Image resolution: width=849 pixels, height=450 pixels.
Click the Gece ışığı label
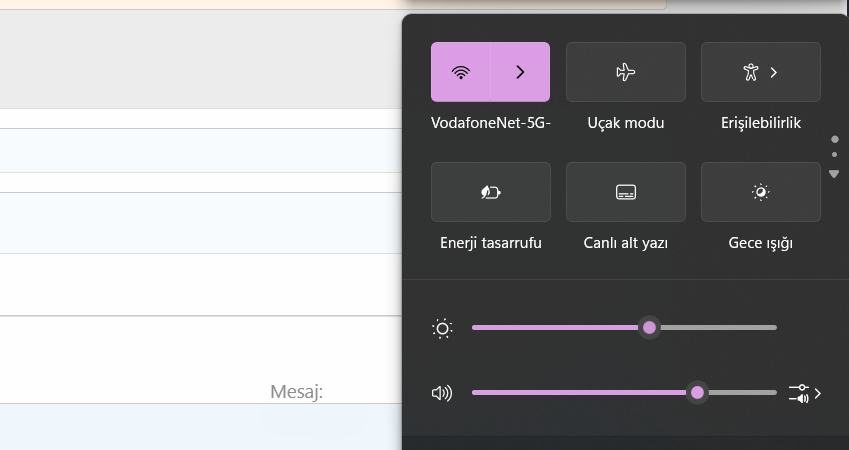coord(761,243)
